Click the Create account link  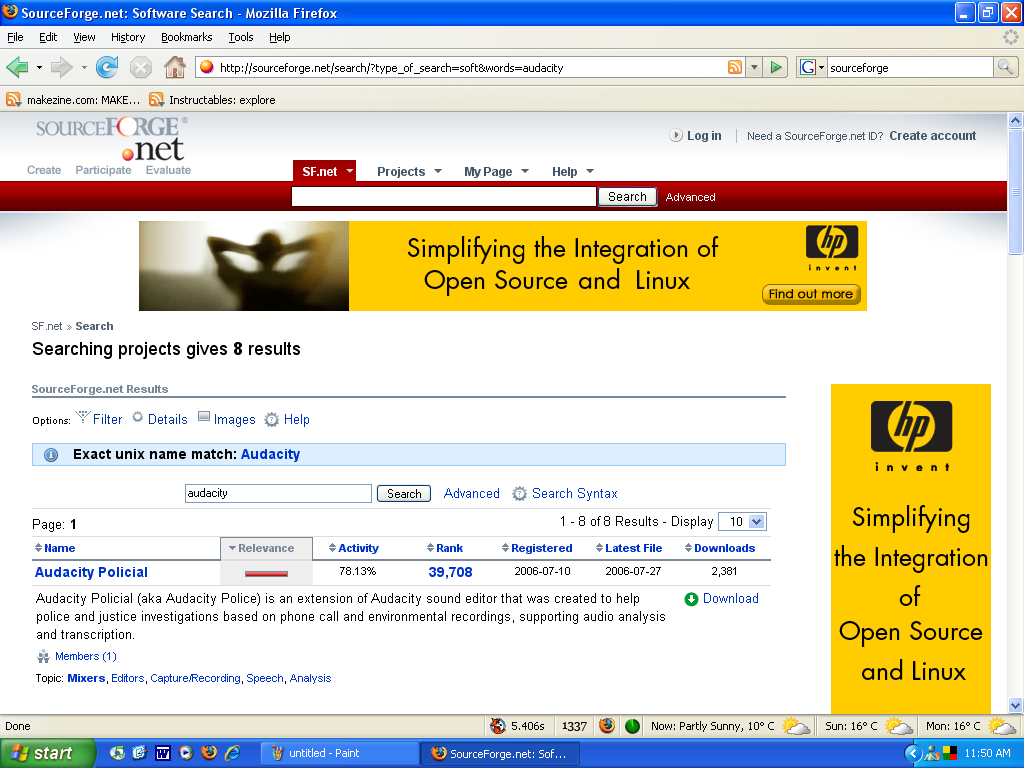coord(933,136)
